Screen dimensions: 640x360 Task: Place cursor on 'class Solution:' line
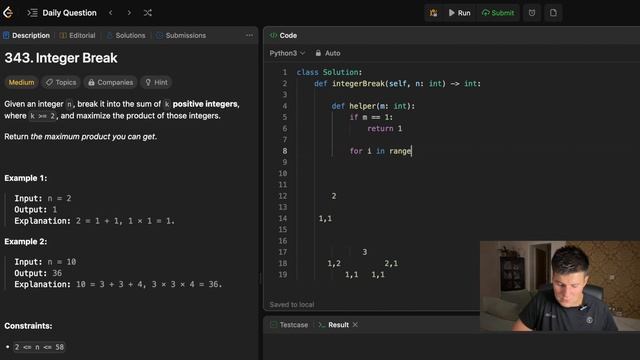(x=329, y=72)
